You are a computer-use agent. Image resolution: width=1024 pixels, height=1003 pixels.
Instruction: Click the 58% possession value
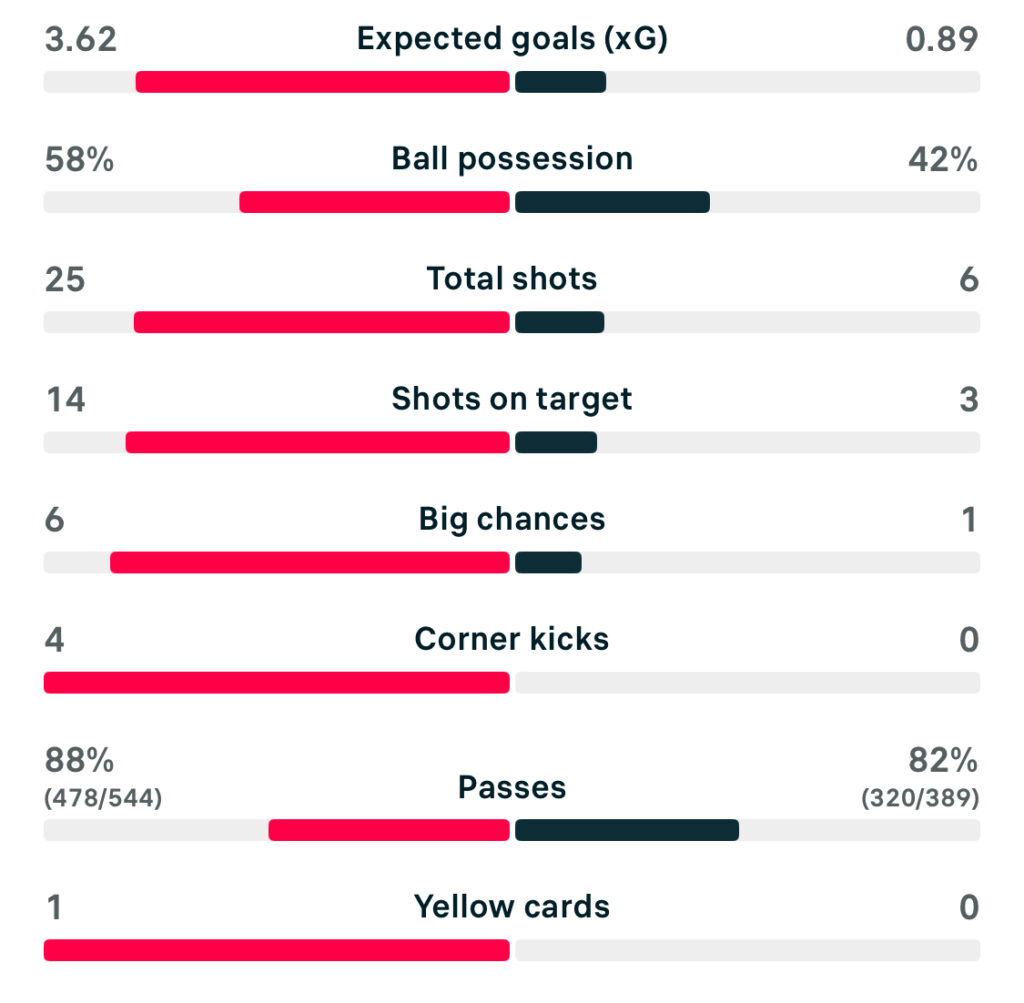79,159
